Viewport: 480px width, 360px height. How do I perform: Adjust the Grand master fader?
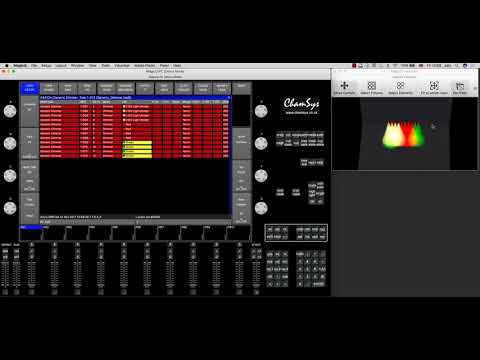point(5,274)
